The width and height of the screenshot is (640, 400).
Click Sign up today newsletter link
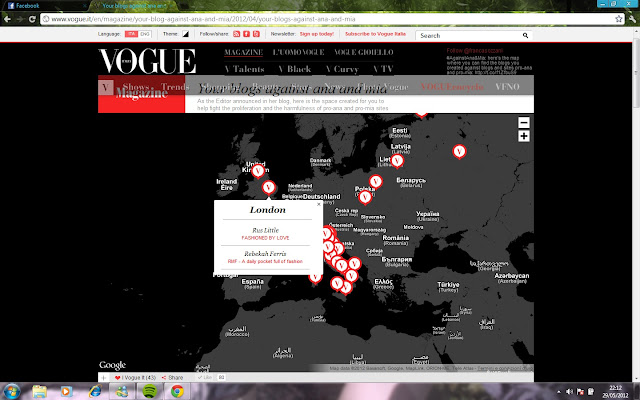coord(316,34)
